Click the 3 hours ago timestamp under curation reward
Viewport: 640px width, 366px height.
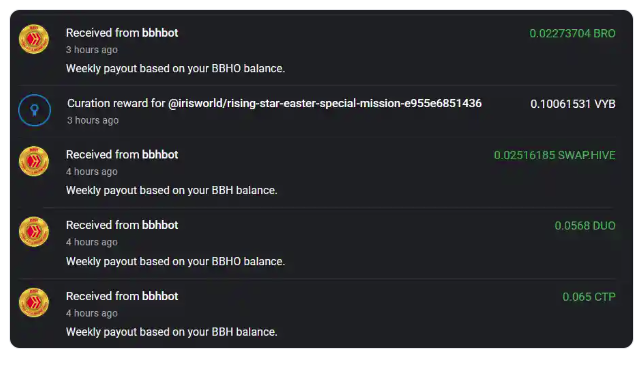point(93,120)
